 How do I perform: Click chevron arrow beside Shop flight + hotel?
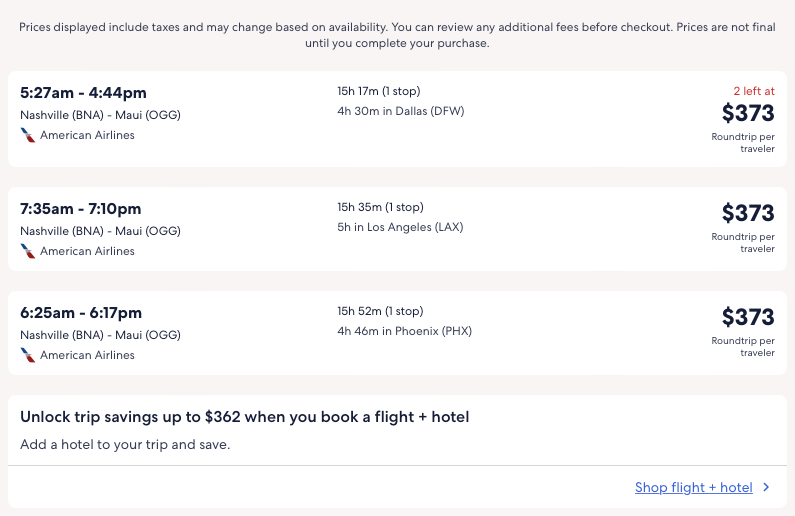(766, 488)
